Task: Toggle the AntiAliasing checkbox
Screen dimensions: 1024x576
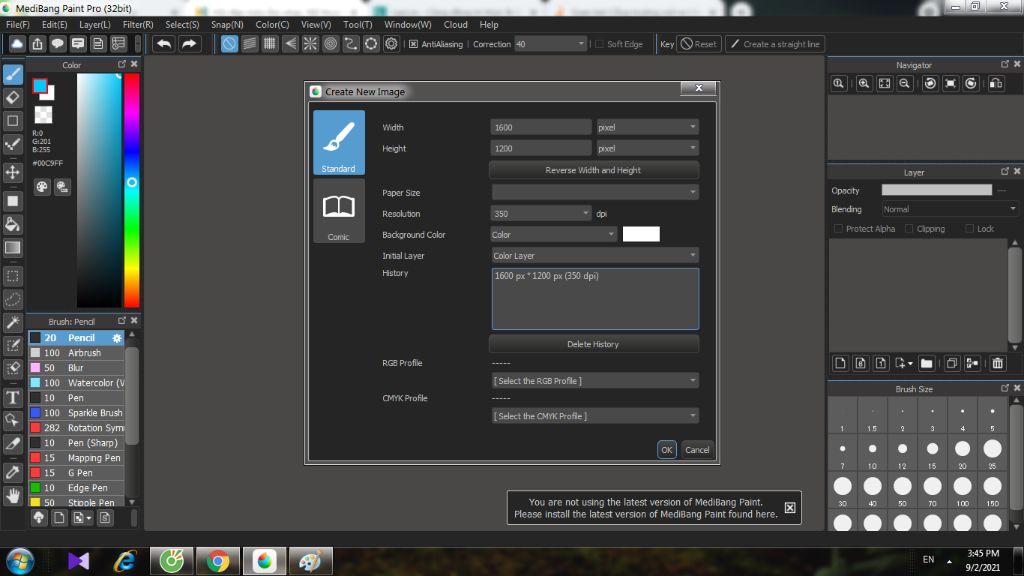Action: tap(413, 44)
